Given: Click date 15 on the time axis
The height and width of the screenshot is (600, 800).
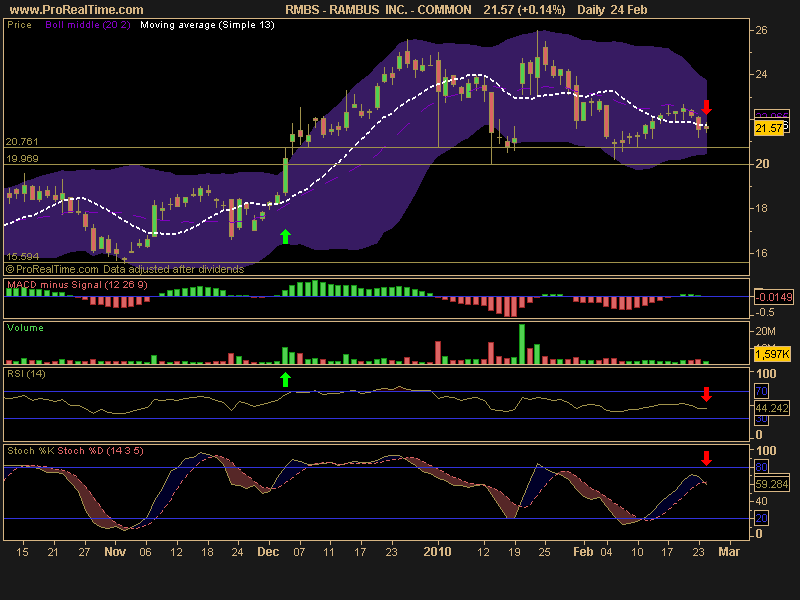Looking at the screenshot, I should [22, 552].
